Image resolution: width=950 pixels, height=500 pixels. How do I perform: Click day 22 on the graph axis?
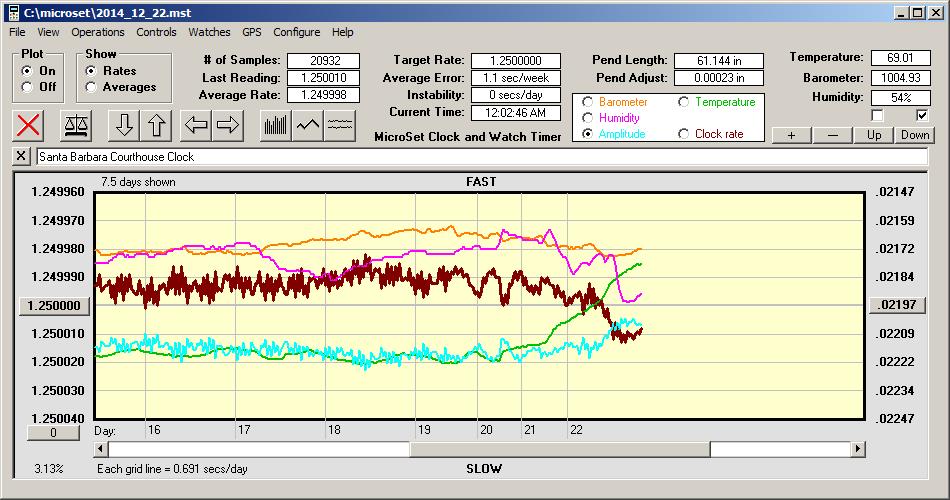point(576,430)
